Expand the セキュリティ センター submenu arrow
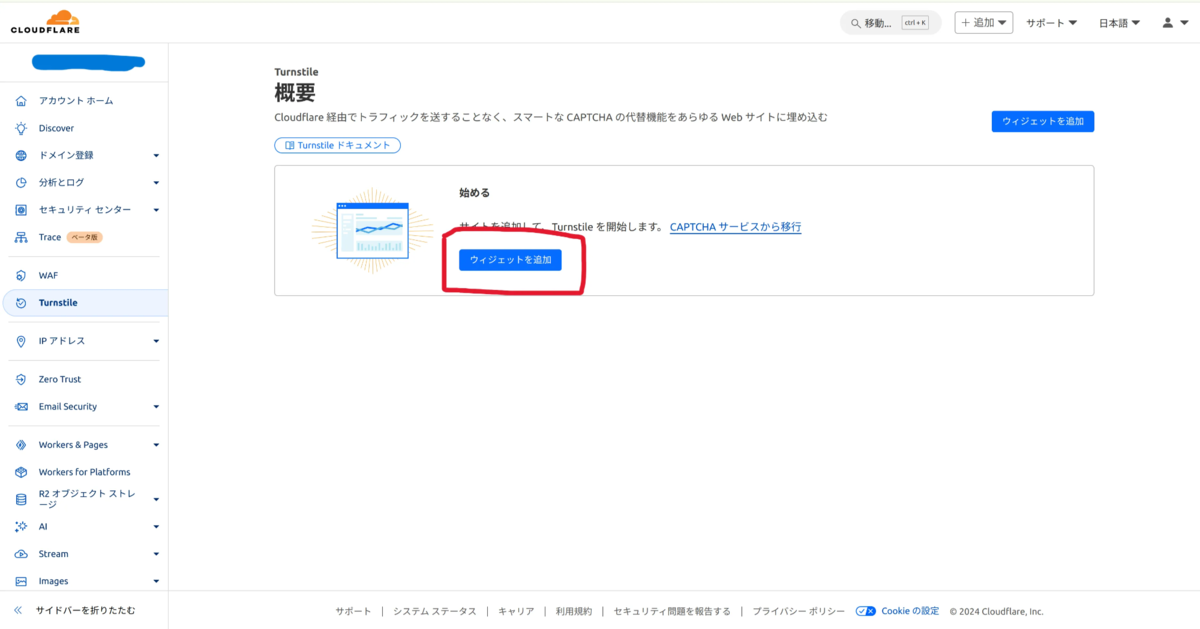Viewport: 1200px width, 629px height. [156, 210]
